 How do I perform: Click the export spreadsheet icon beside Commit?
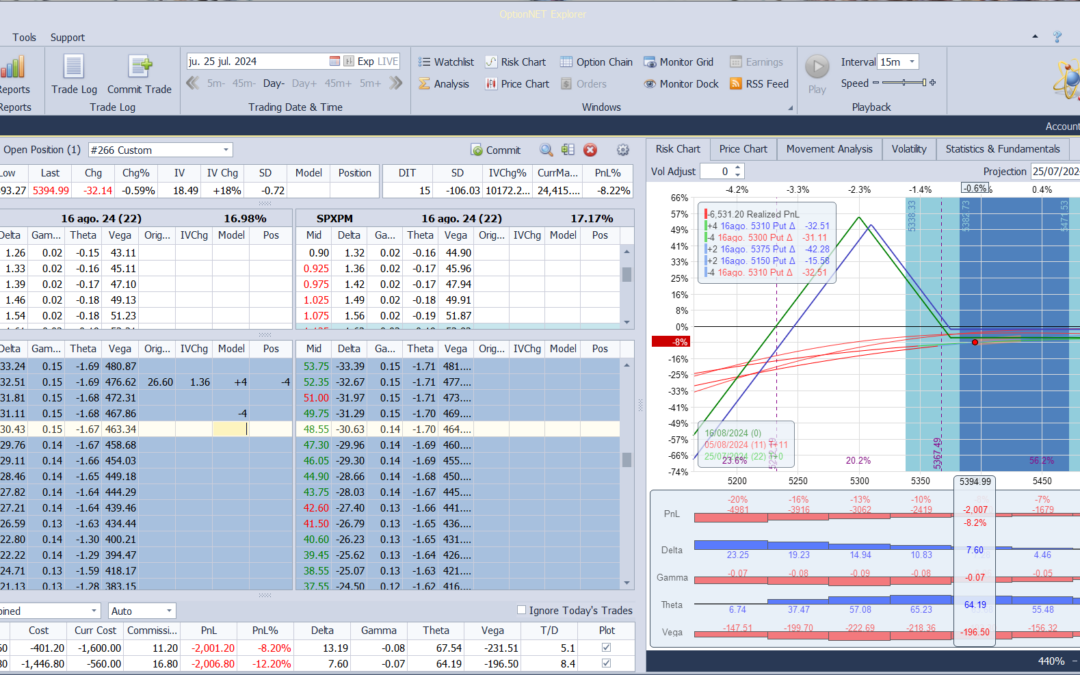[568, 149]
